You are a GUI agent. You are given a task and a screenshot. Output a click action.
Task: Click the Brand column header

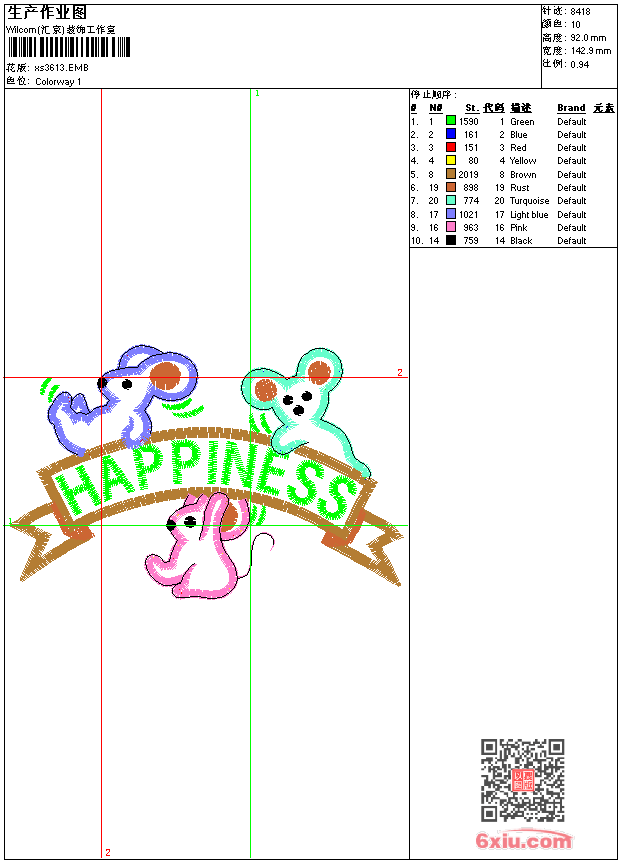click(571, 108)
